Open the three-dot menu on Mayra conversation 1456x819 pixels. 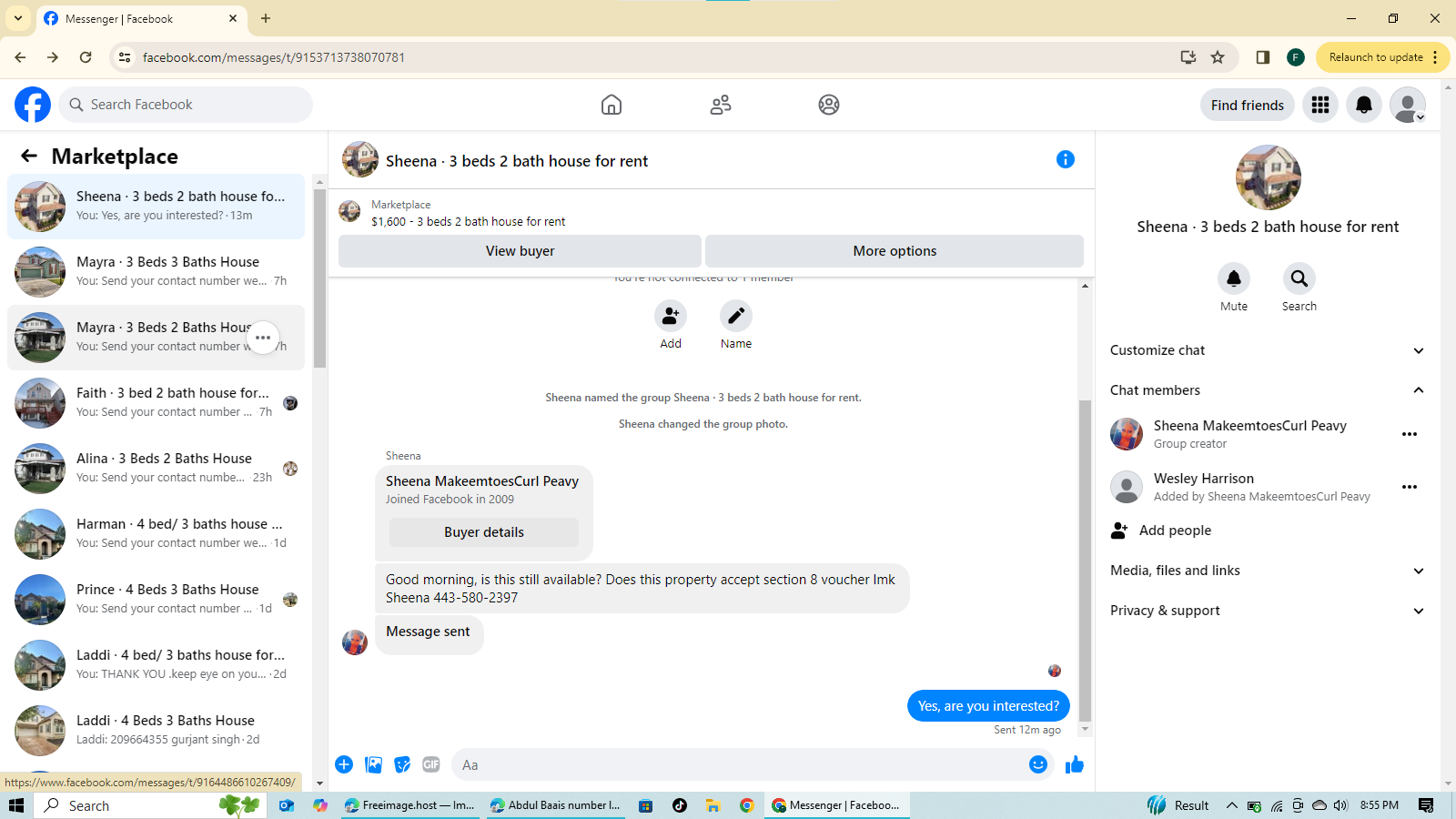263,338
